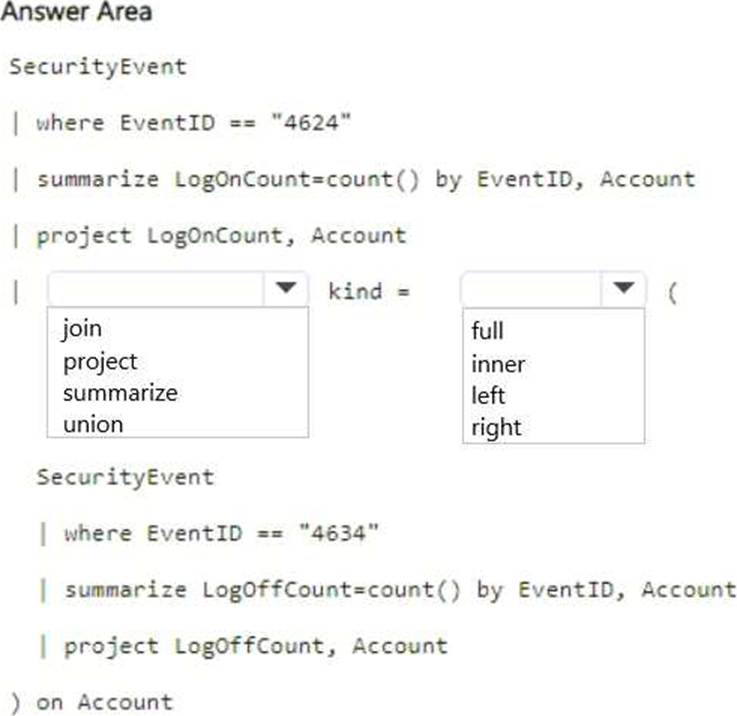Pick the right join kind

click(x=496, y=428)
